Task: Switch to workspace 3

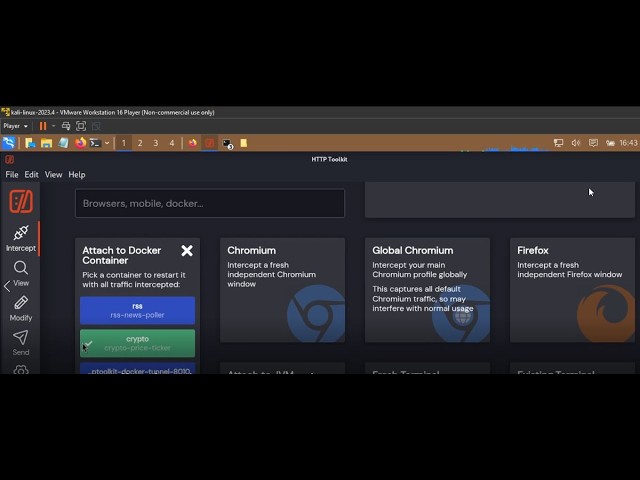Action: pos(156,143)
